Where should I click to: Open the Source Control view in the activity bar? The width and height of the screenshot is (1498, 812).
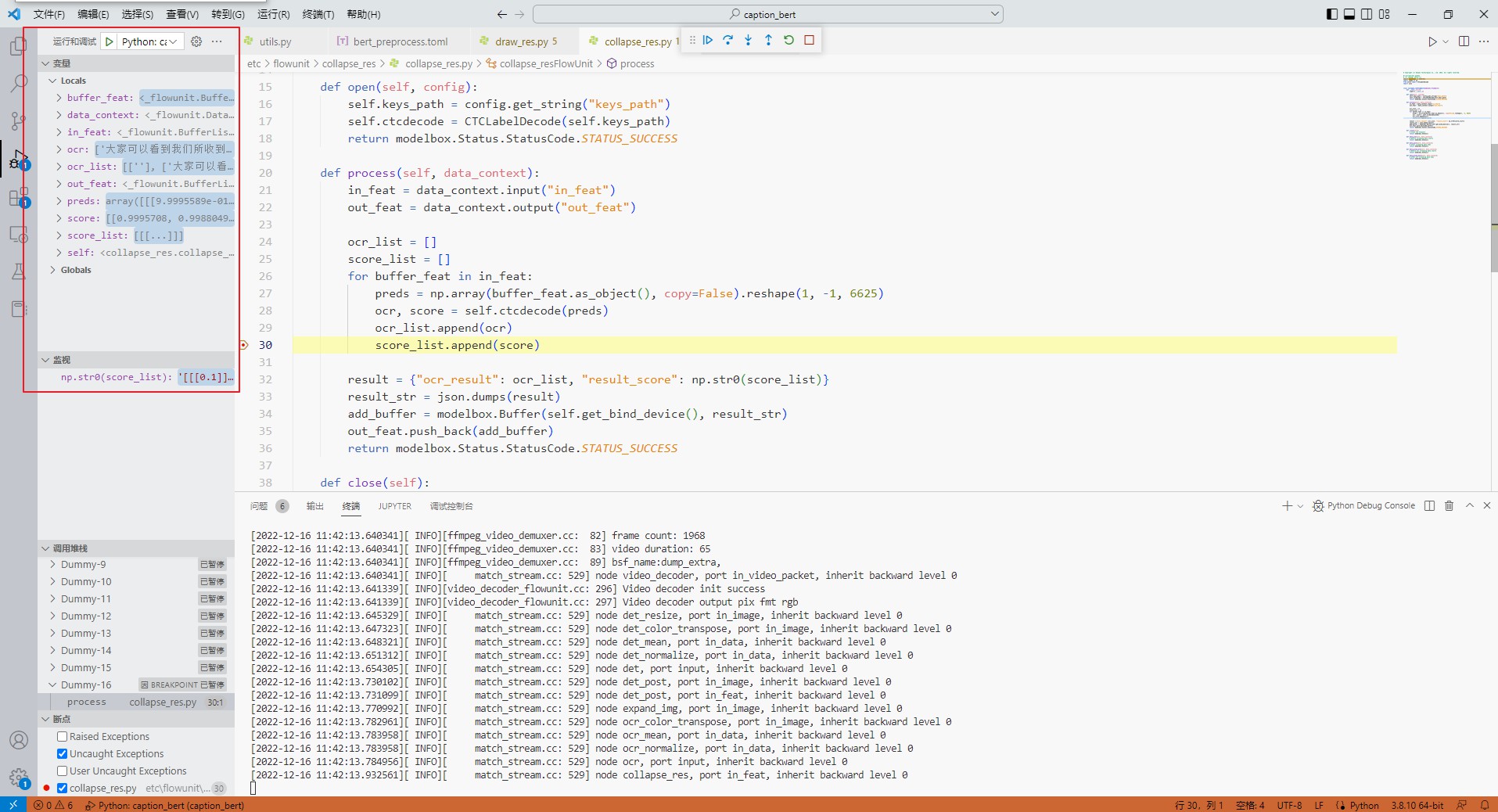point(18,120)
